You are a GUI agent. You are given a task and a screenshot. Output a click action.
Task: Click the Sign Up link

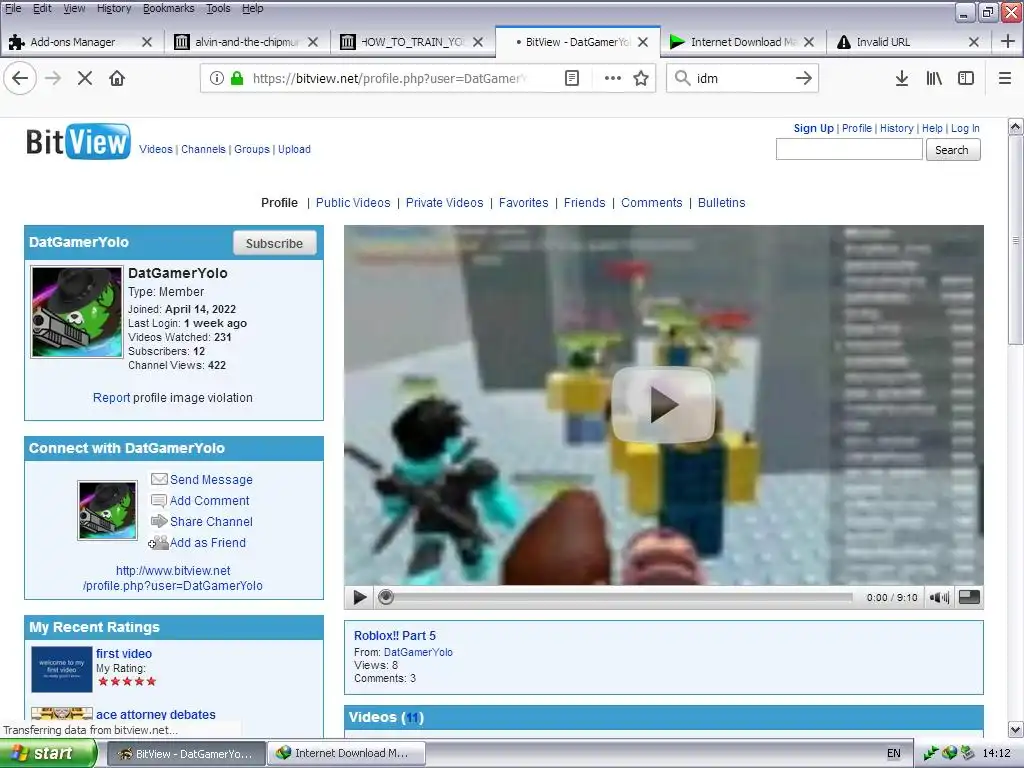[x=813, y=128]
